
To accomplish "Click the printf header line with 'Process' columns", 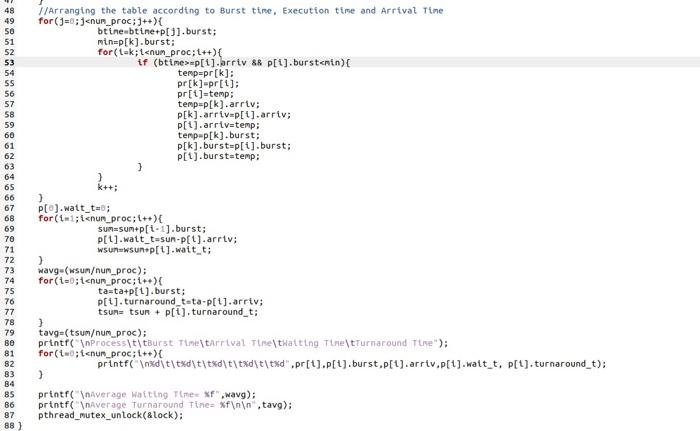I will [x=243, y=343].
